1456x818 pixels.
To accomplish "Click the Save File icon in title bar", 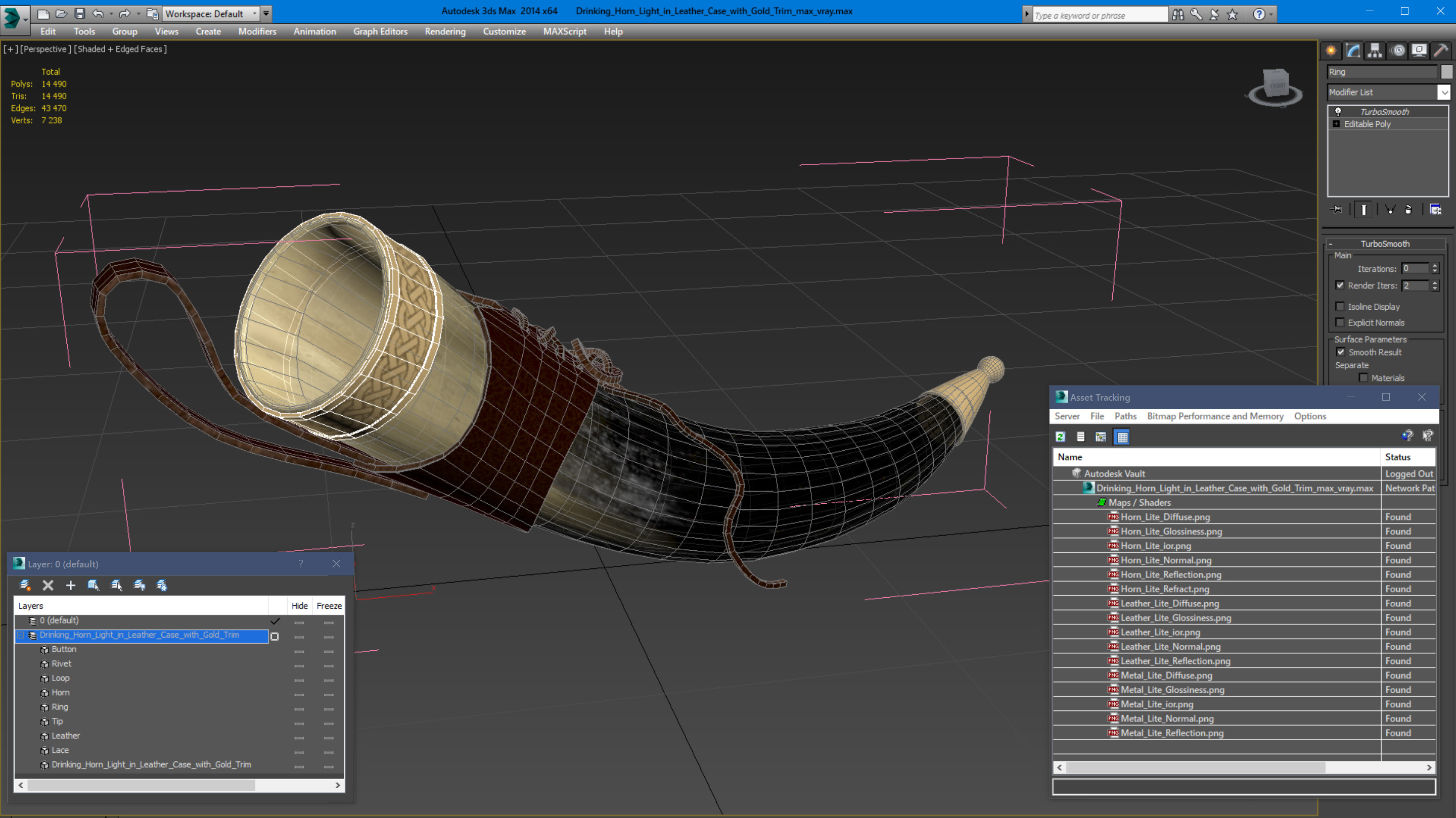I will pyautogui.click(x=80, y=14).
